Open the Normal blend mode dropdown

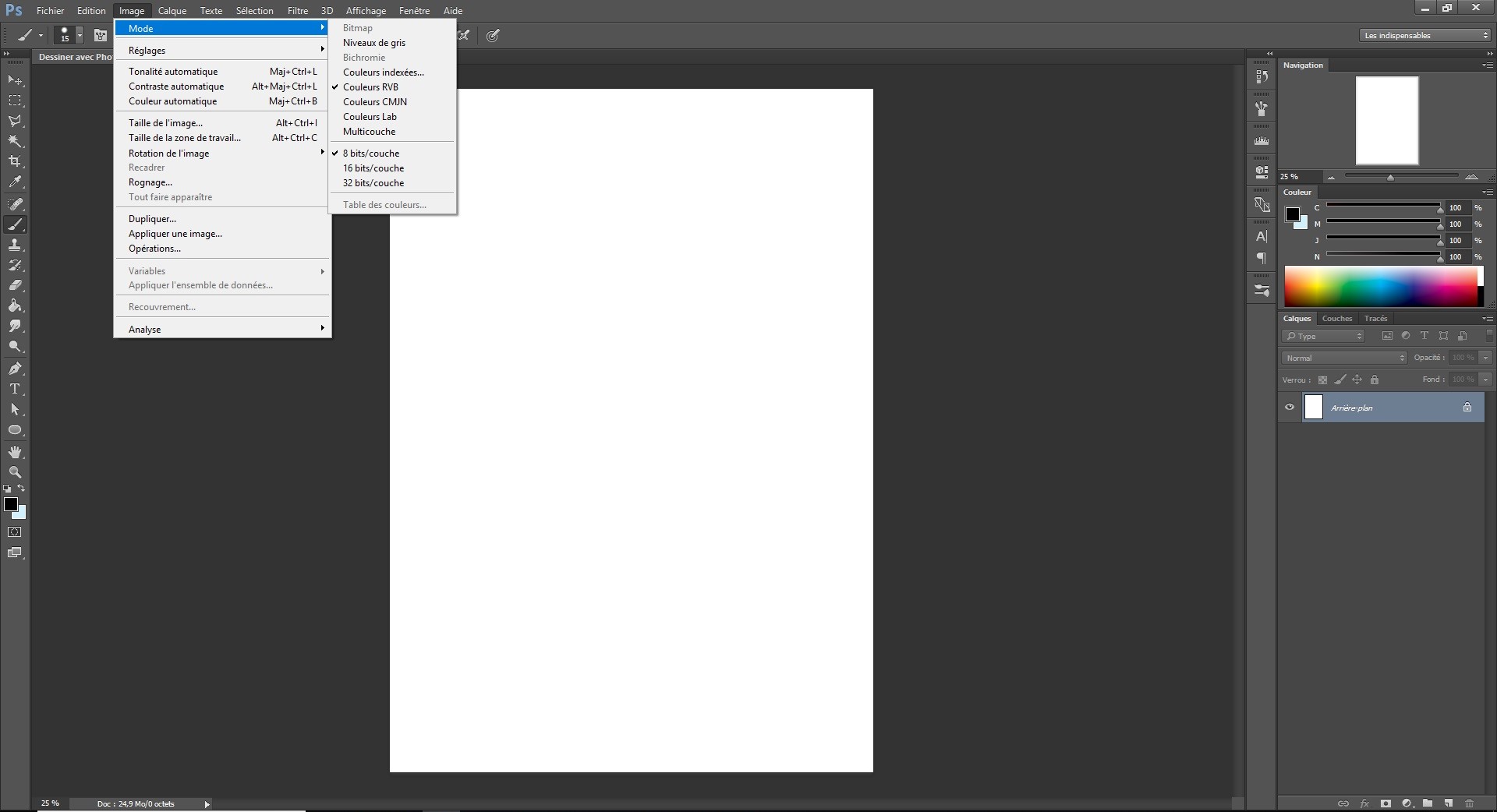click(x=1343, y=357)
